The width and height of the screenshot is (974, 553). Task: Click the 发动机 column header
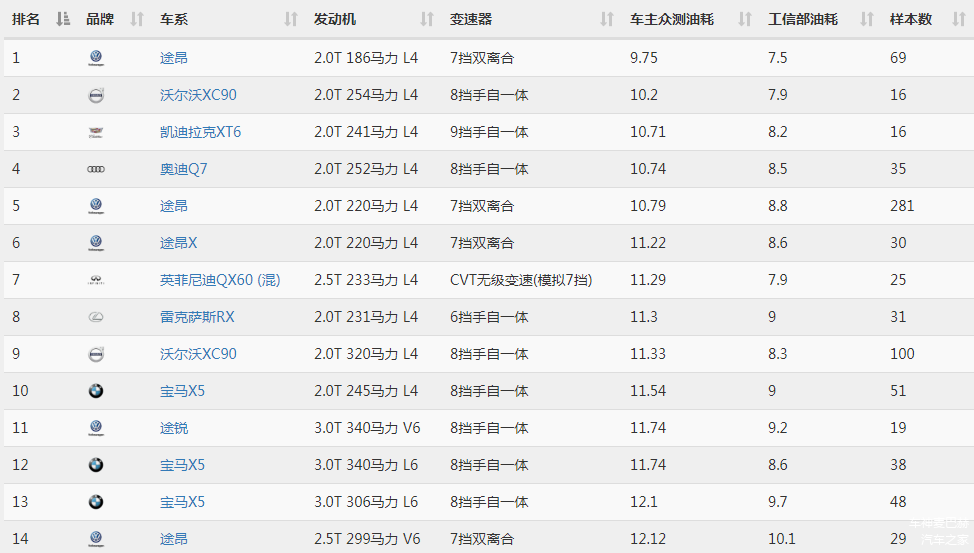click(x=334, y=19)
